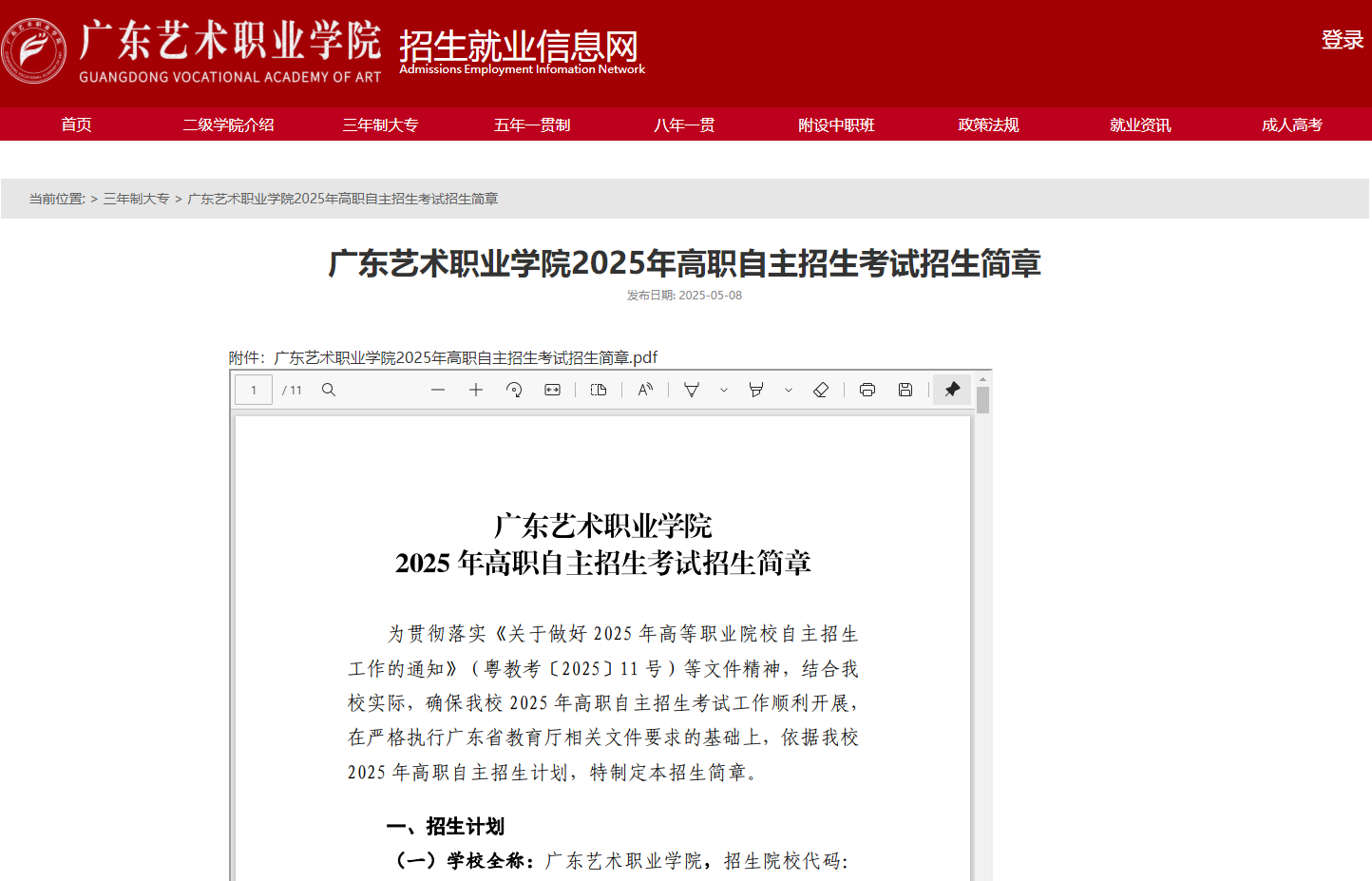Viewport: 1372px width, 881px height.
Task: Zoom out of the PDF document
Action: [438, 390]
